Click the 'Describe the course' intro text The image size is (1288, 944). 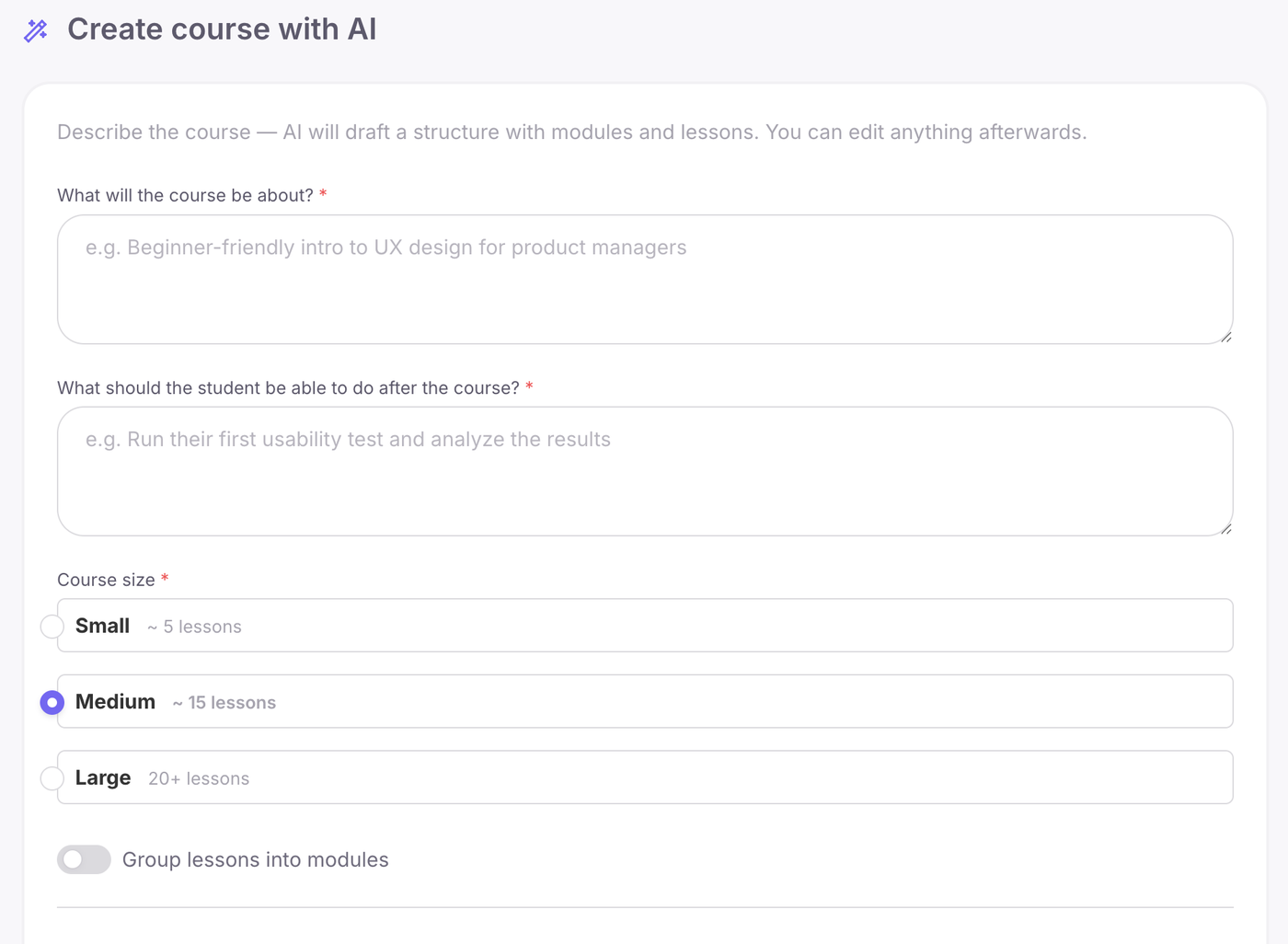(x=572, y=132)
